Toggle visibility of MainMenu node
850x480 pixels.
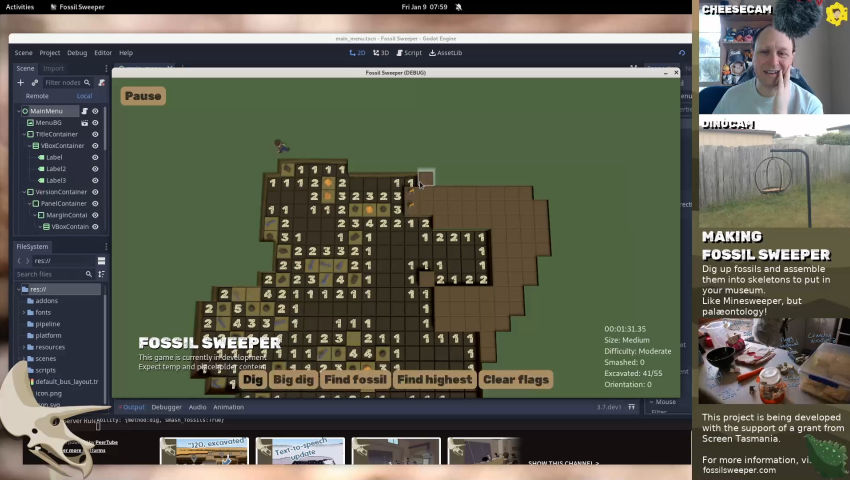point(95,111)
